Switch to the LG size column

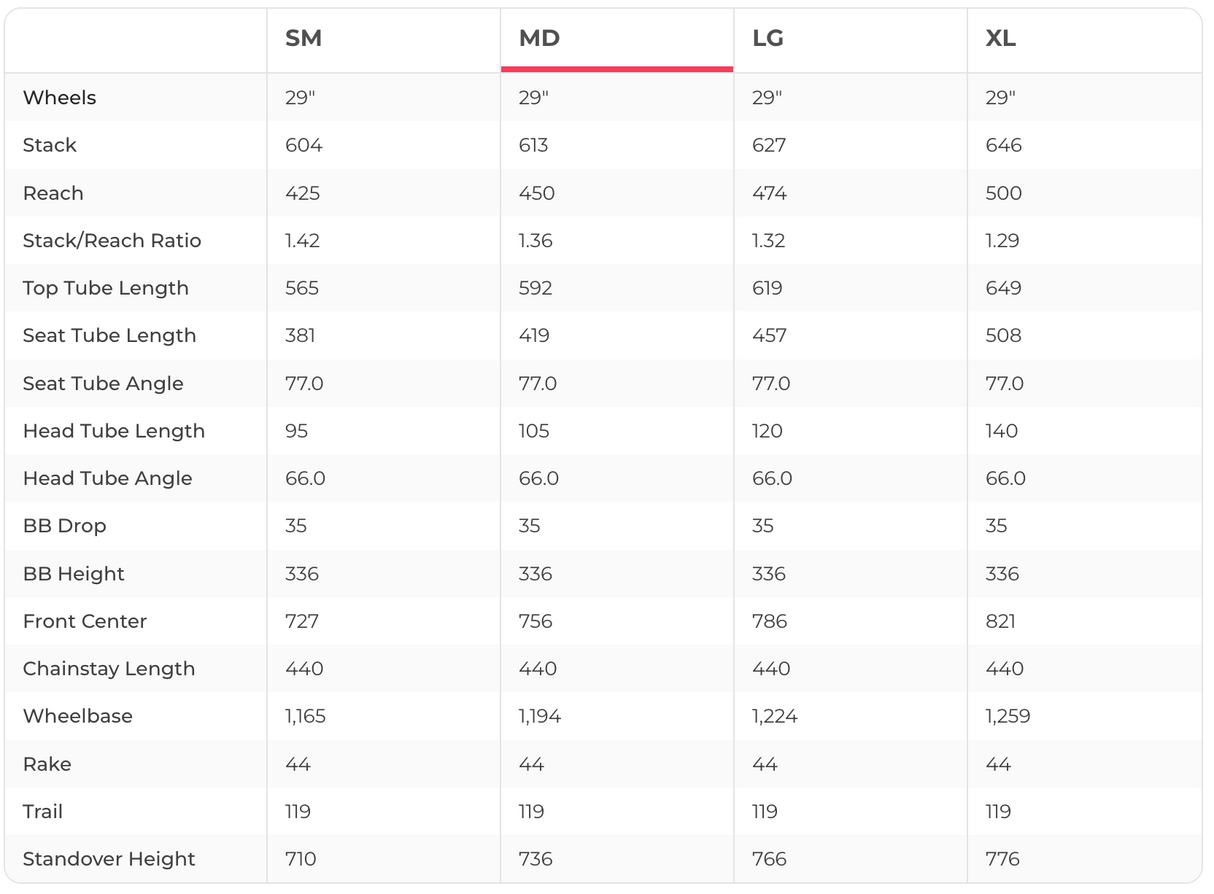pyautogui.click(x=768, y=39)
